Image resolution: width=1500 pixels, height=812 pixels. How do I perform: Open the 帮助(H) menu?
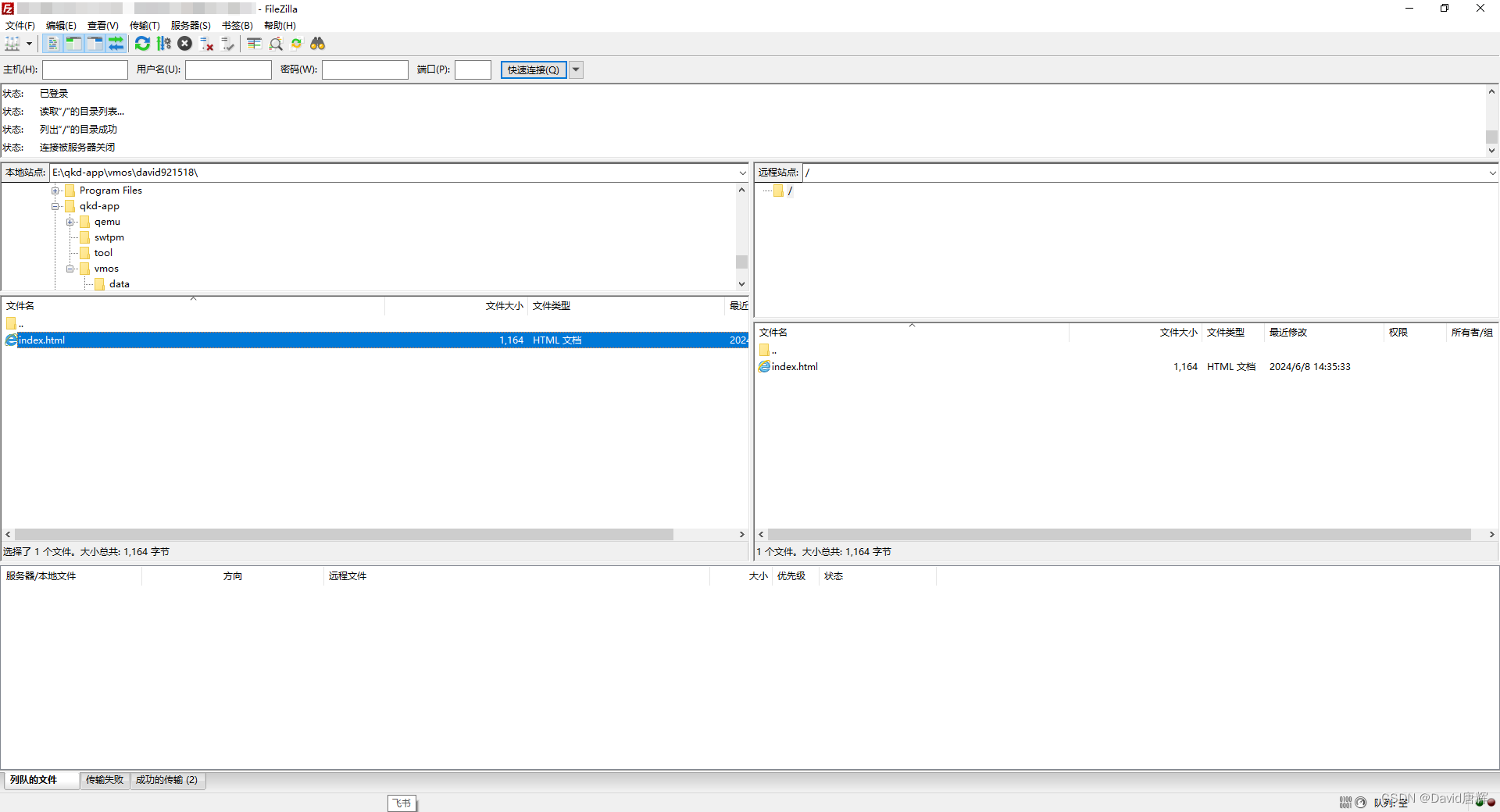280,26
